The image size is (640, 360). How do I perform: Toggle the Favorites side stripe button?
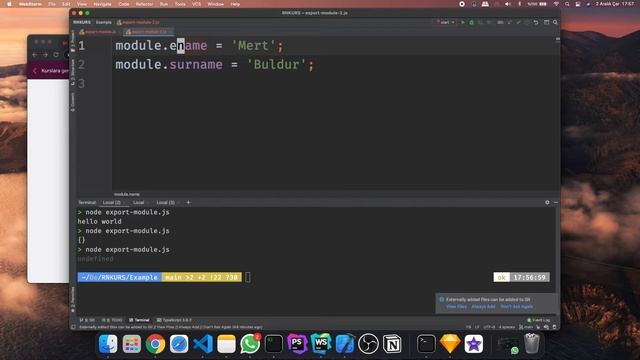[x=73, y=299]
